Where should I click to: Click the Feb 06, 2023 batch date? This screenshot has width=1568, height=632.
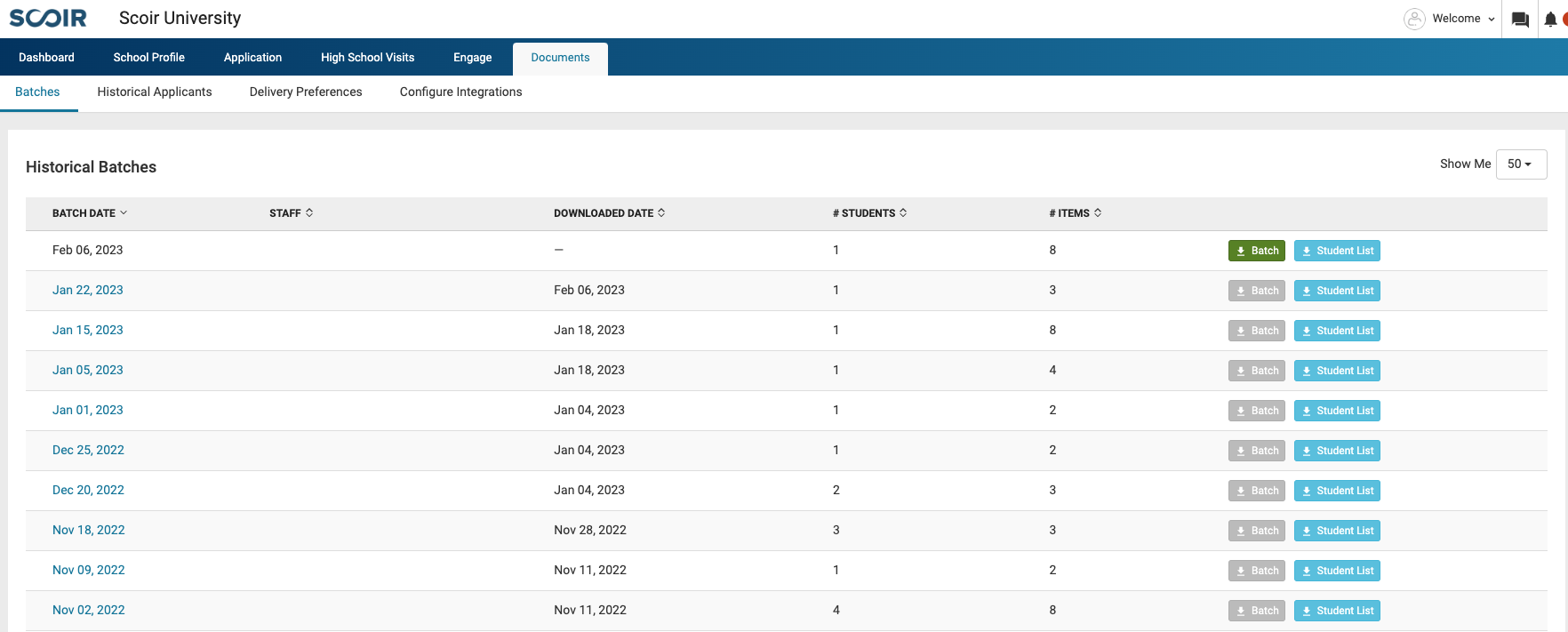[x=88, y=250]
